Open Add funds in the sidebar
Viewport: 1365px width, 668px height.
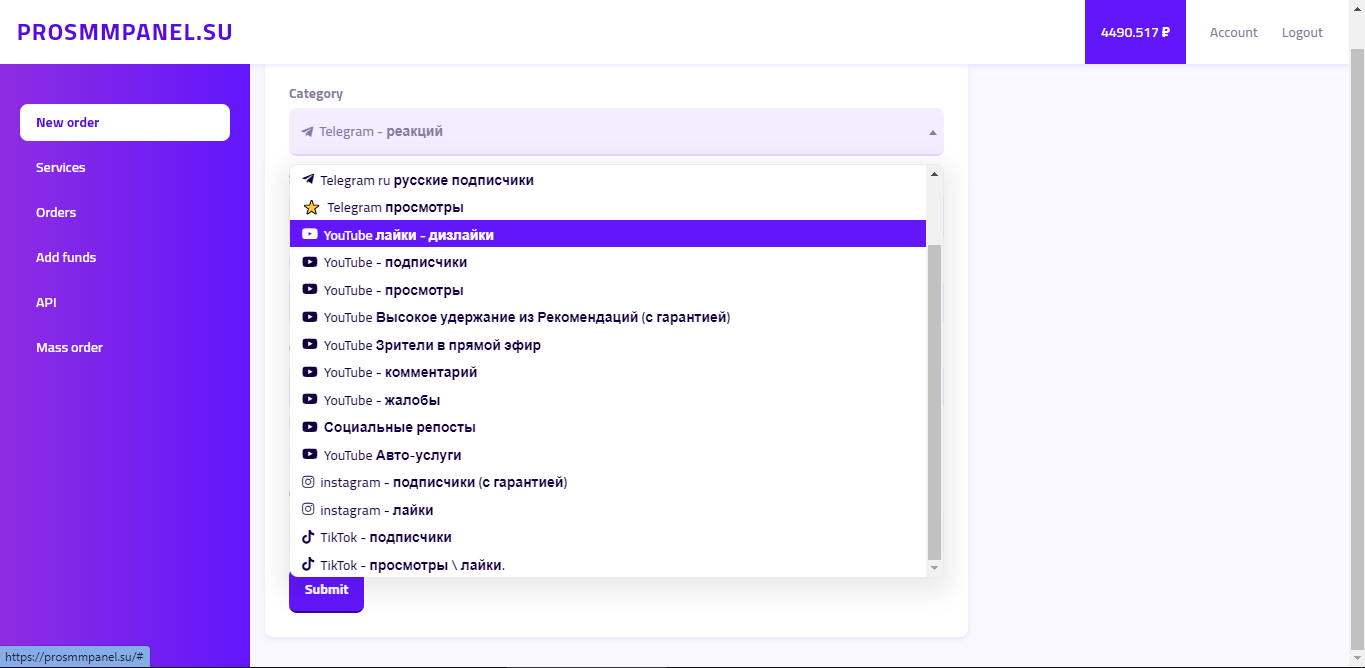125,258
